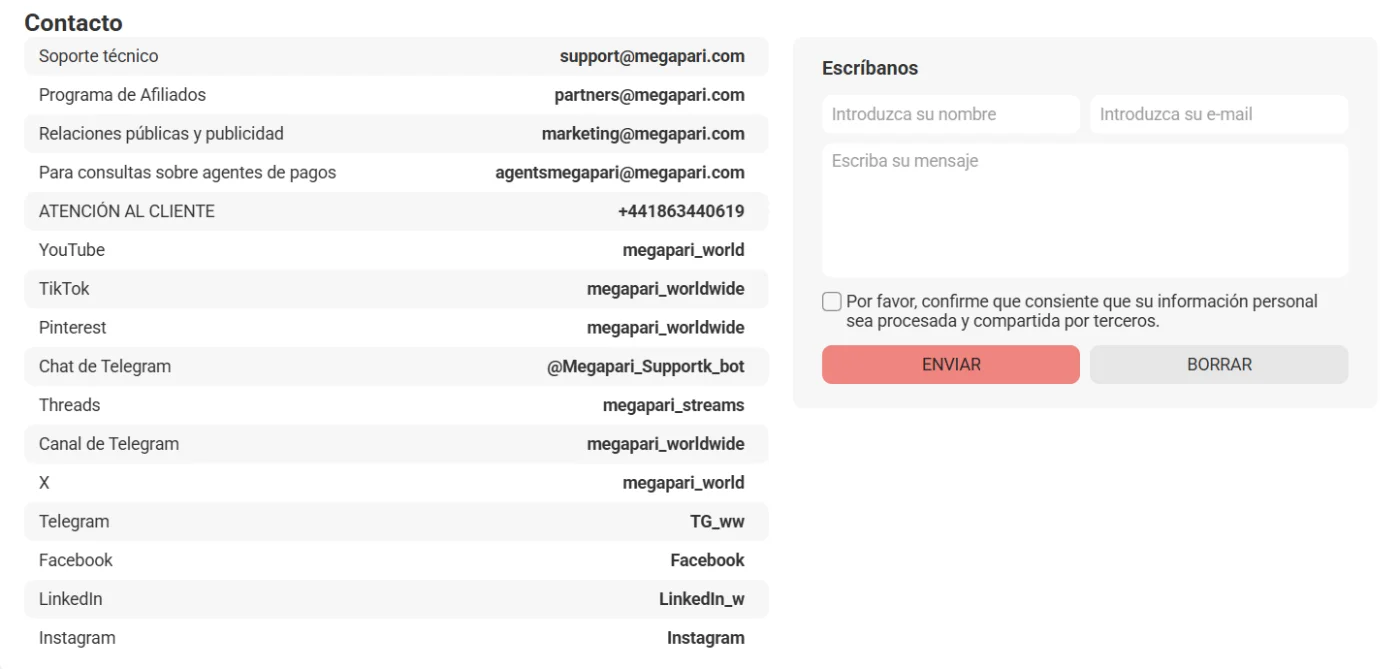Select the 'TikTok' row label

point(64,289)
